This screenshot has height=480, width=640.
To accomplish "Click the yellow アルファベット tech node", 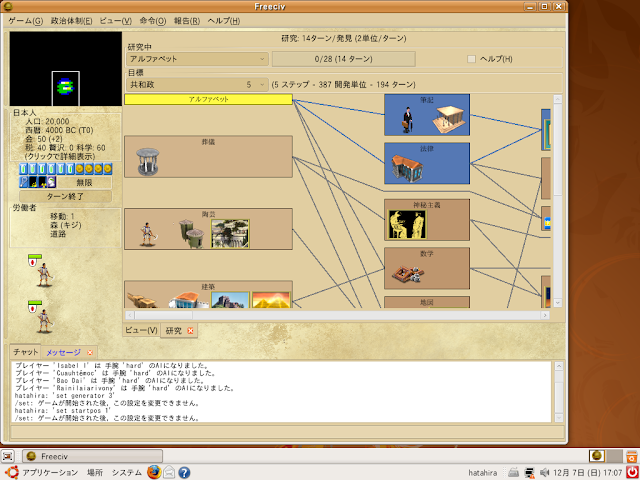I will click(x=208, y=100).
